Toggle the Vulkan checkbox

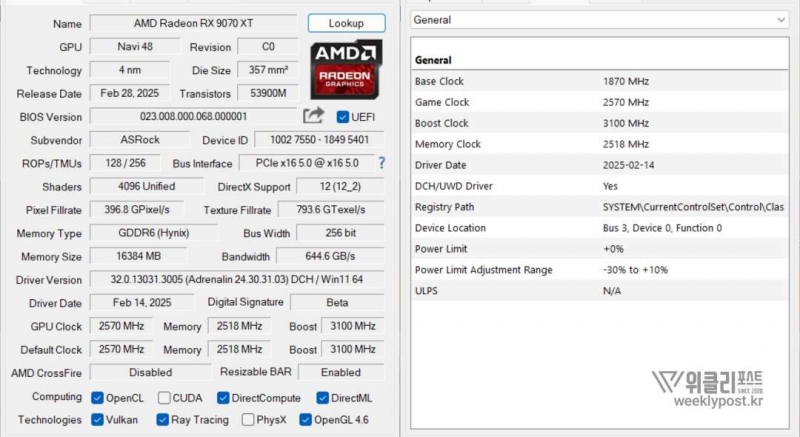[97, 420]
